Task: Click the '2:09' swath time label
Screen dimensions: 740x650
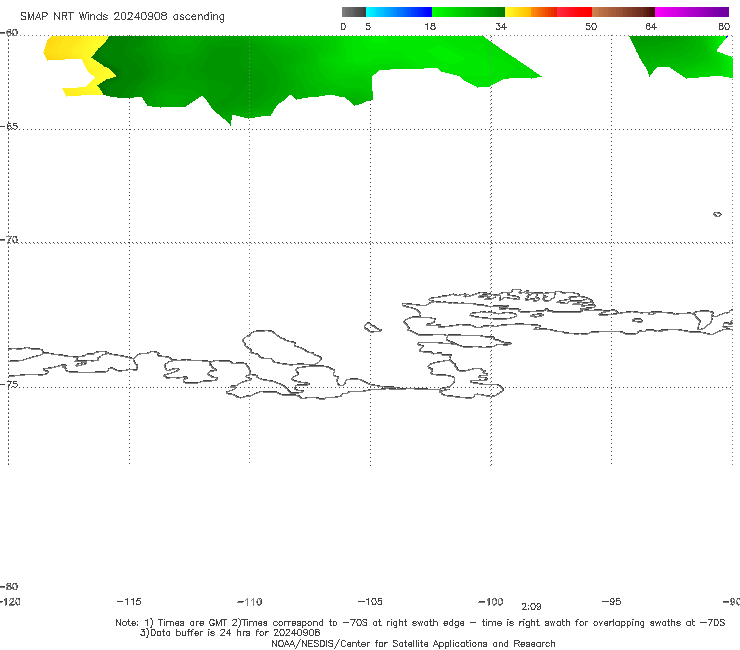Action: 531,607
